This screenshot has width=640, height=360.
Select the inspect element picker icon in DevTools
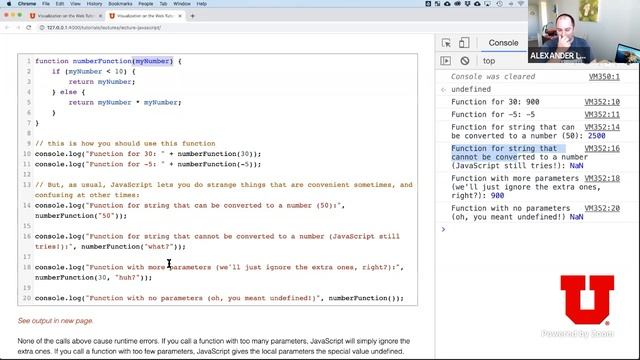pos(446,43)
